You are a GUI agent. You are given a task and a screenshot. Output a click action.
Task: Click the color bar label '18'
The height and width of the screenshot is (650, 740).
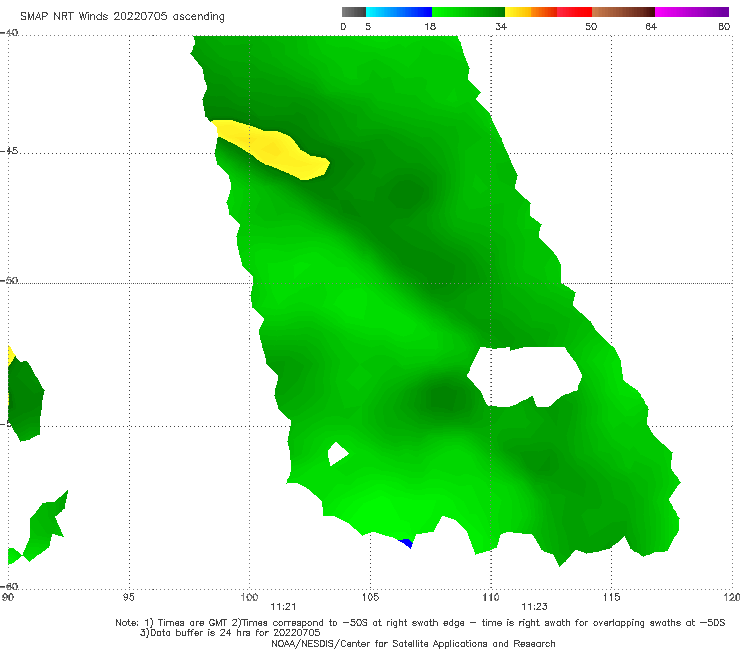click(x=430, y=26)
